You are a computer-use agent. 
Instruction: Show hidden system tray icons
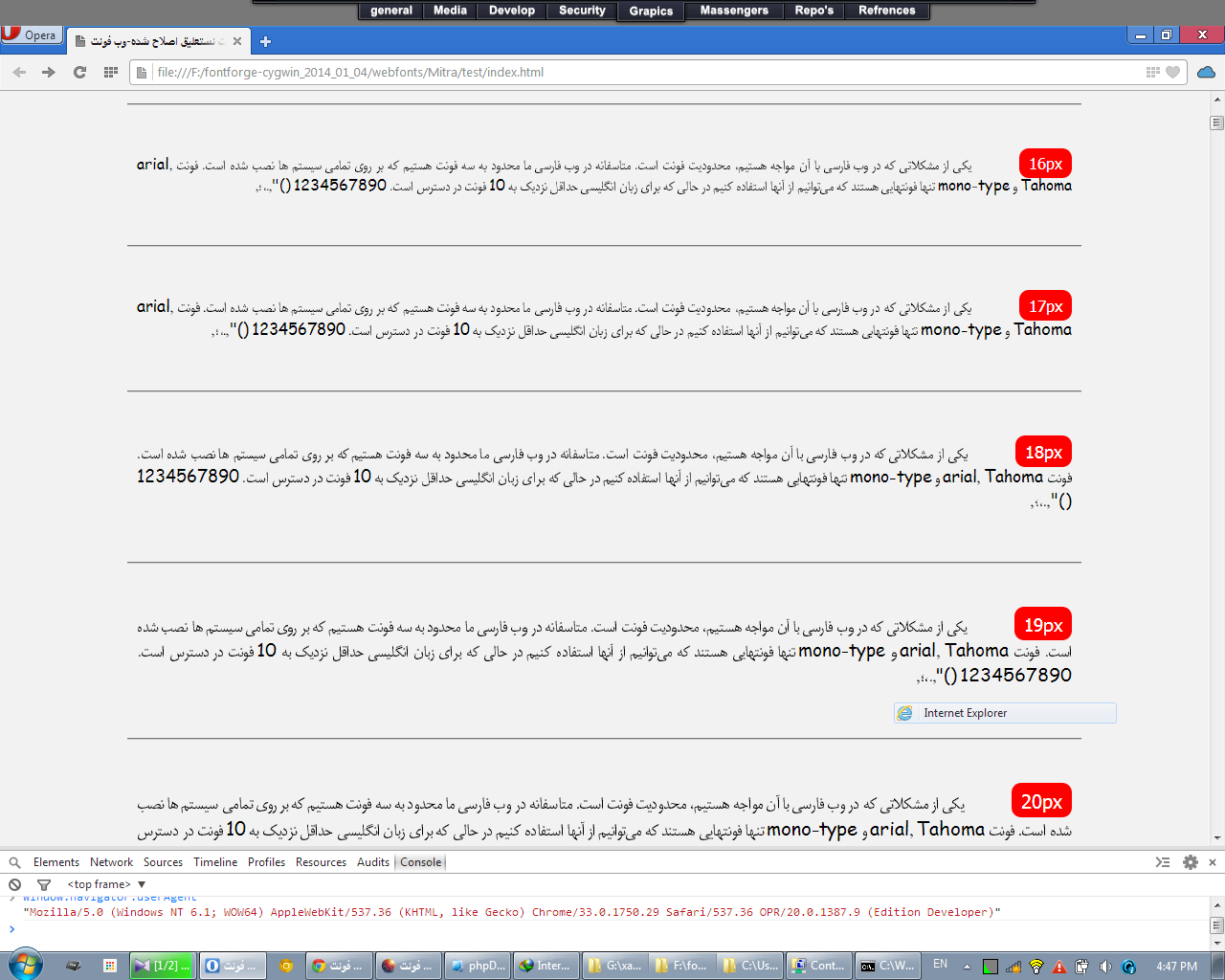(967, 966)
